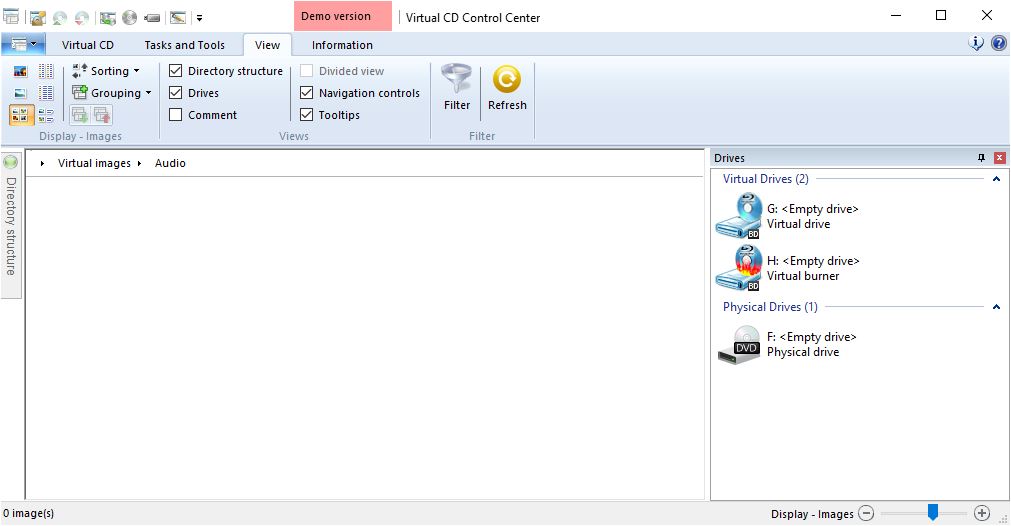Uncheck the Drives checkbox
The width and height of the screenshot is (1011, 526).
[x=175, y=93]
